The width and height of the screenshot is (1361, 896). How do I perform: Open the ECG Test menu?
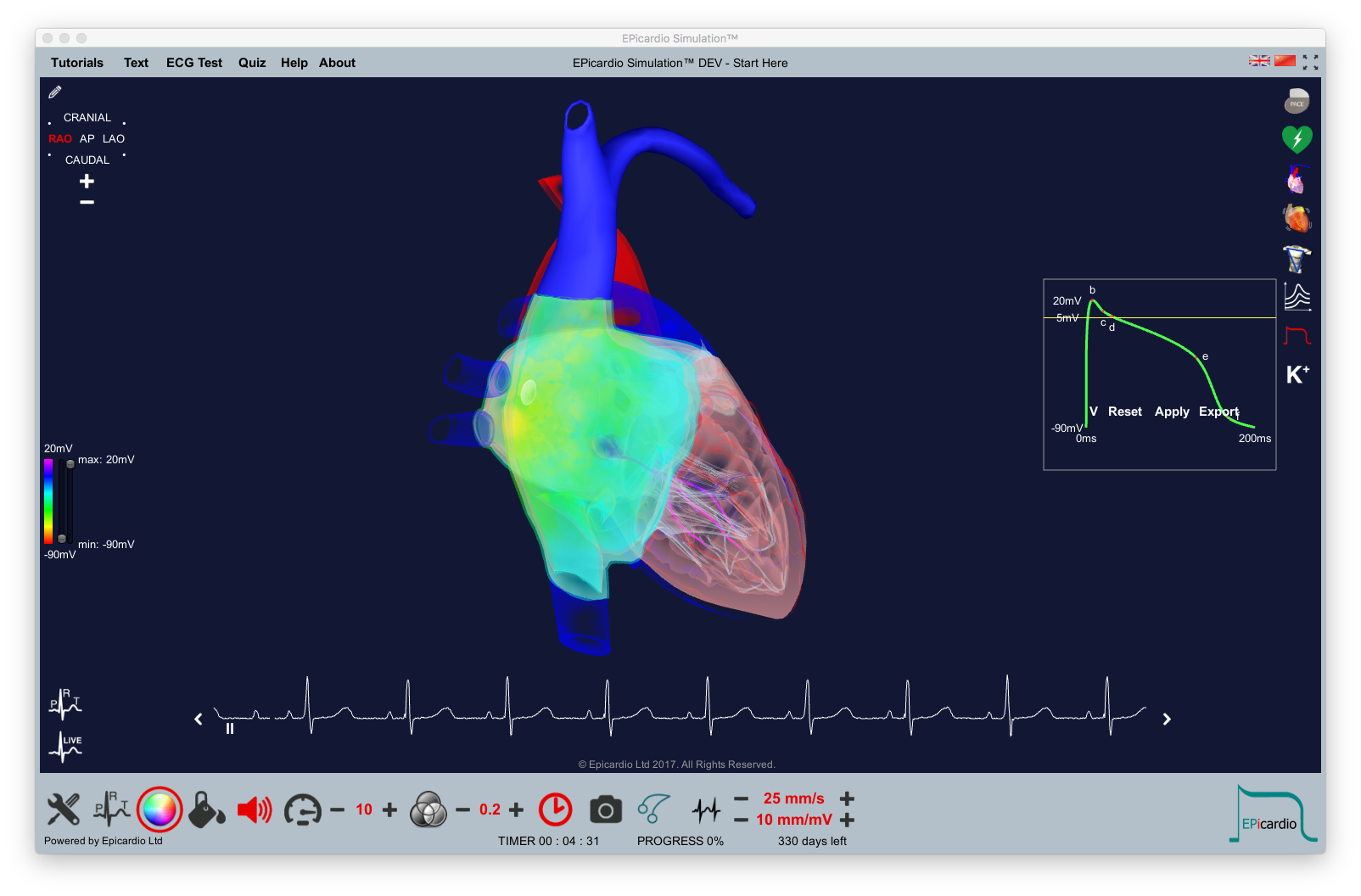click(194, 63)
